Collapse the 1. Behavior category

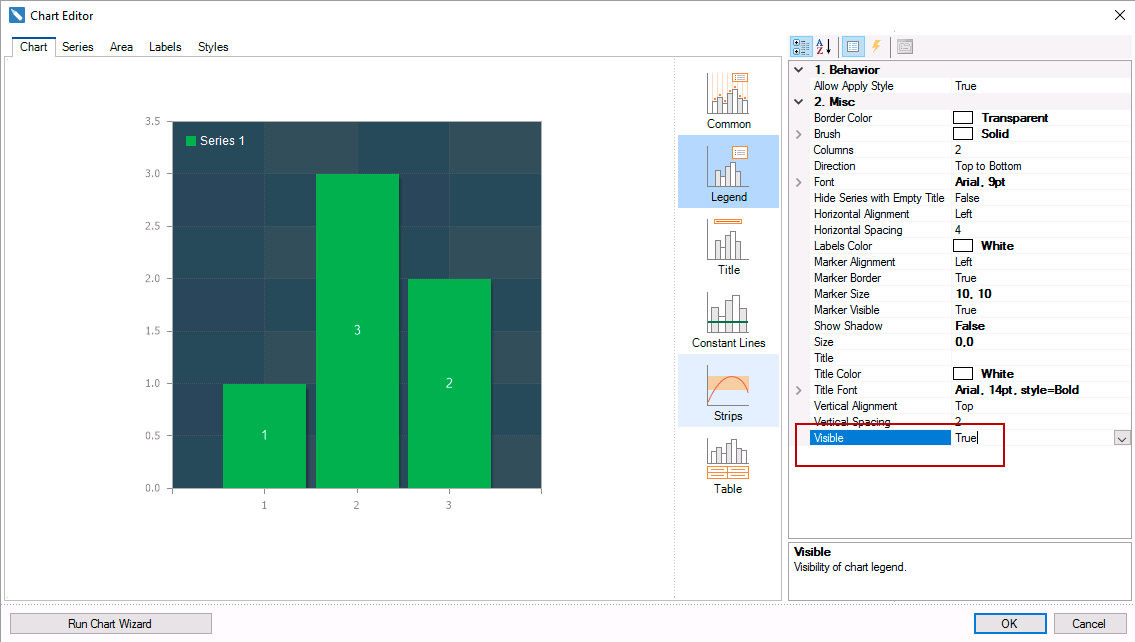click(x=798, y=70)
